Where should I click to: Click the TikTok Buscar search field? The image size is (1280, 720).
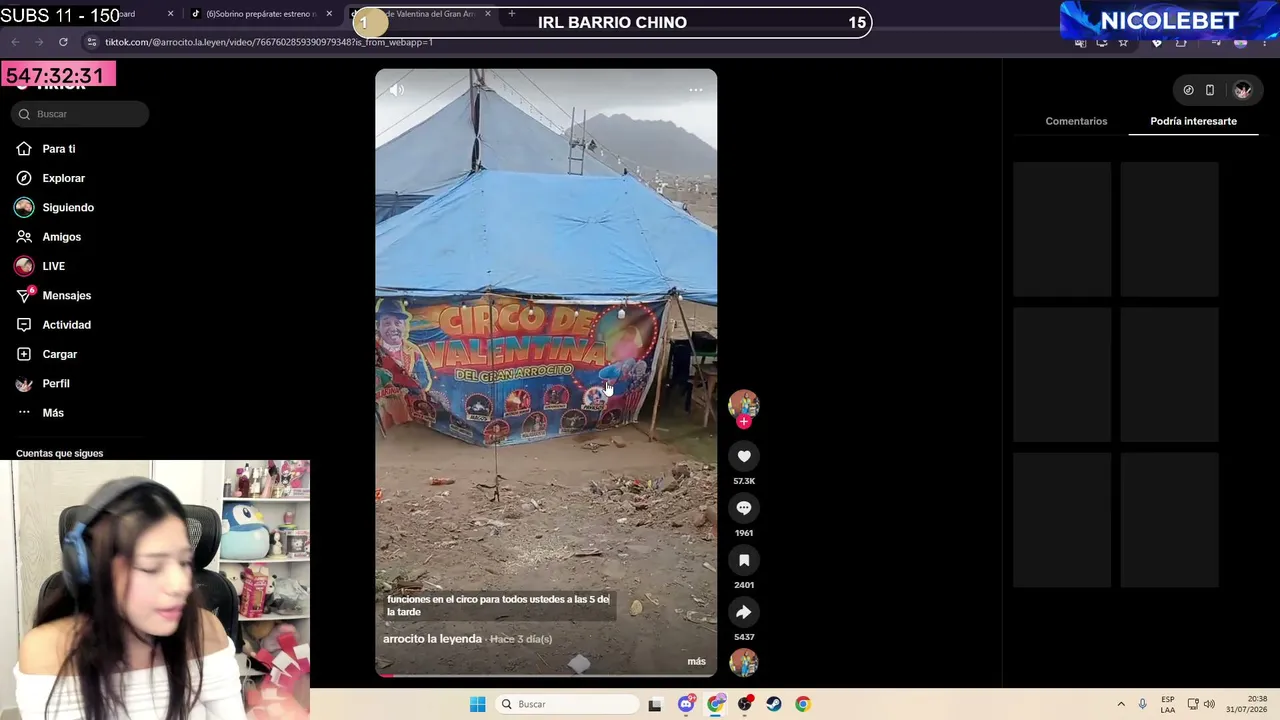click(80, 114)
